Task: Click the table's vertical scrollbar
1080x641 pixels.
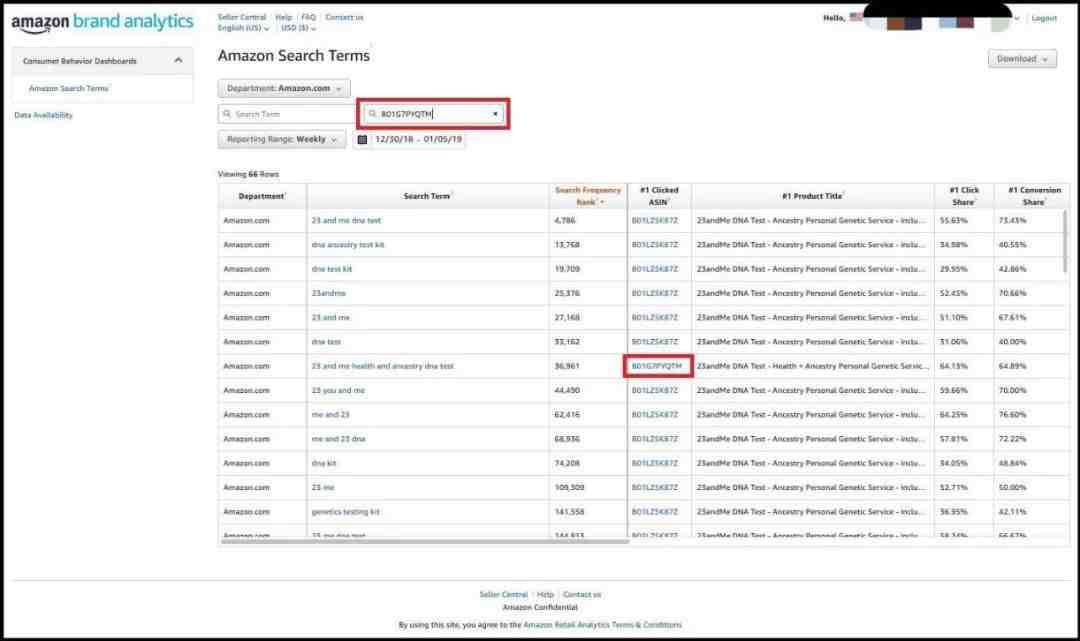Action: coord(1066,241)
